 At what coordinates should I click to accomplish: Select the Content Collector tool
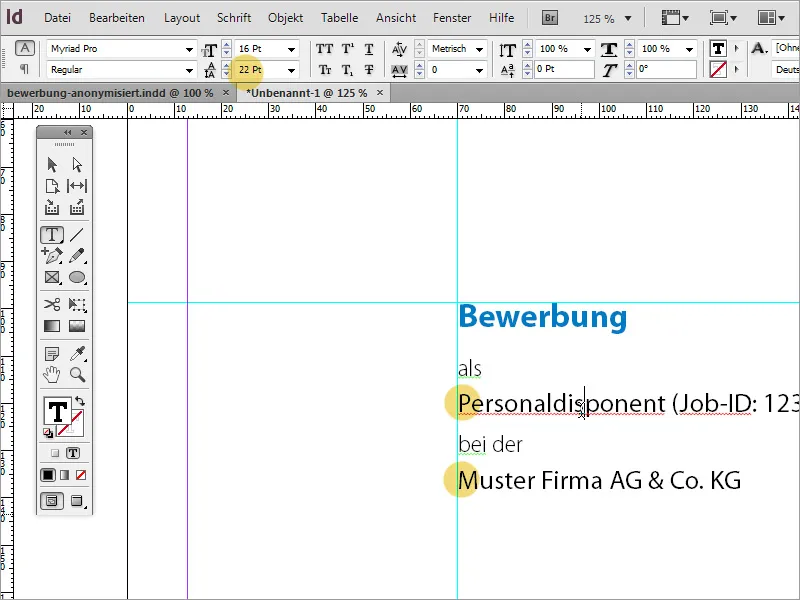(x=52, y=207)
